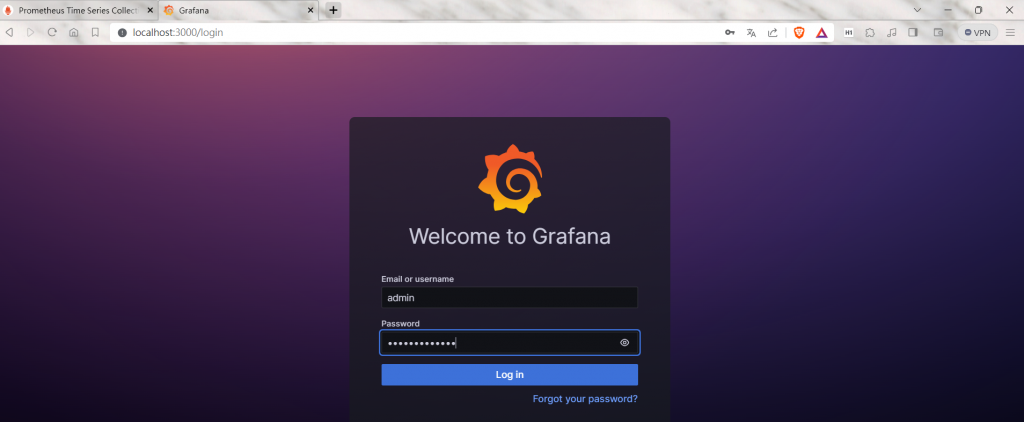Screen dimensions: 1024x422
Task: Open the browser hamburger menu
Action: tap(1010, 32)
